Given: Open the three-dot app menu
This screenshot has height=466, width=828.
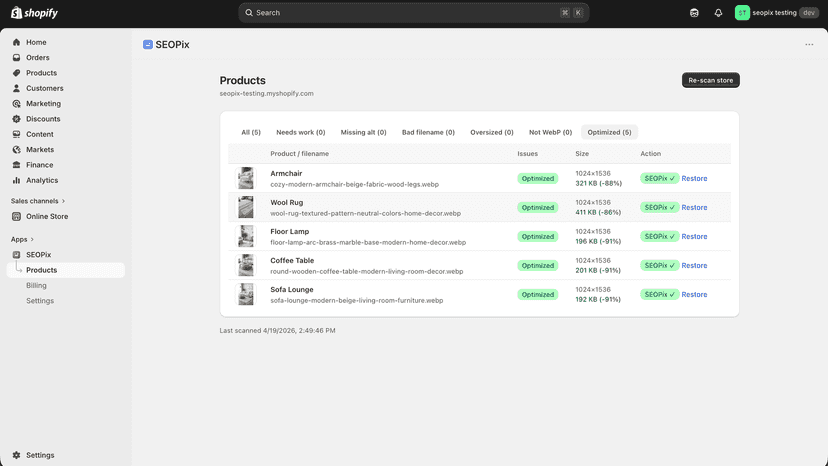Looking at the screenshot, I should [x=809, y=44].
